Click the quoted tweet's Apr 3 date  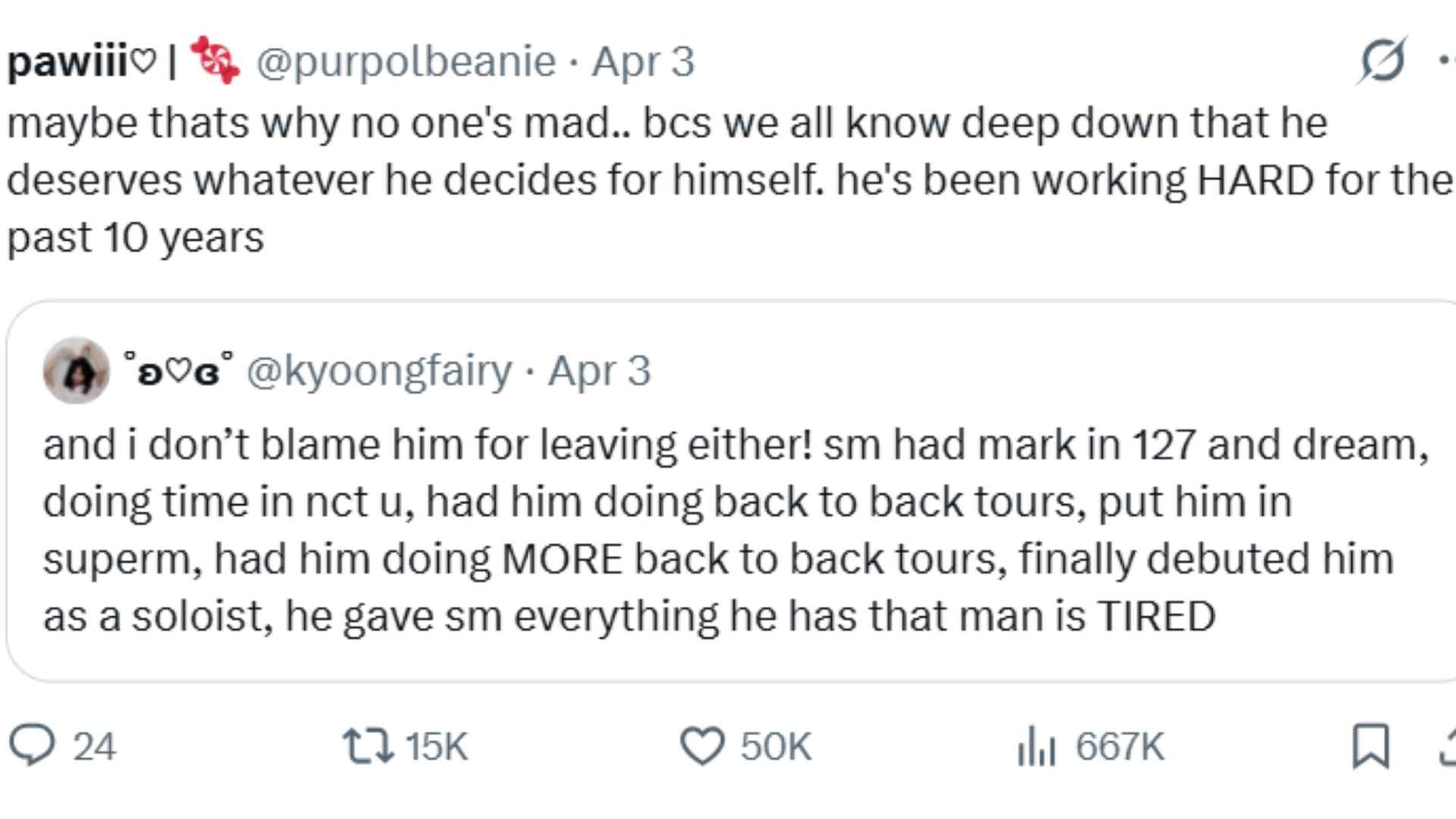[599, 371]
